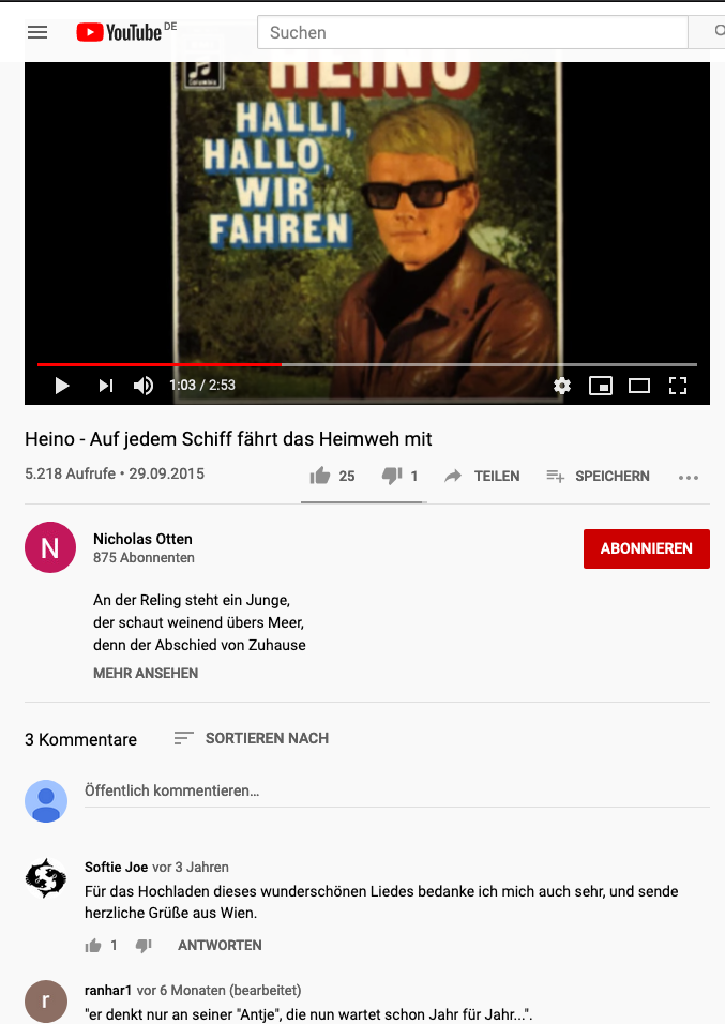725x1024 pixels.
Task: Expand description with Mehr ansehen
Action: pyautogui.click(x=145, y=673)
